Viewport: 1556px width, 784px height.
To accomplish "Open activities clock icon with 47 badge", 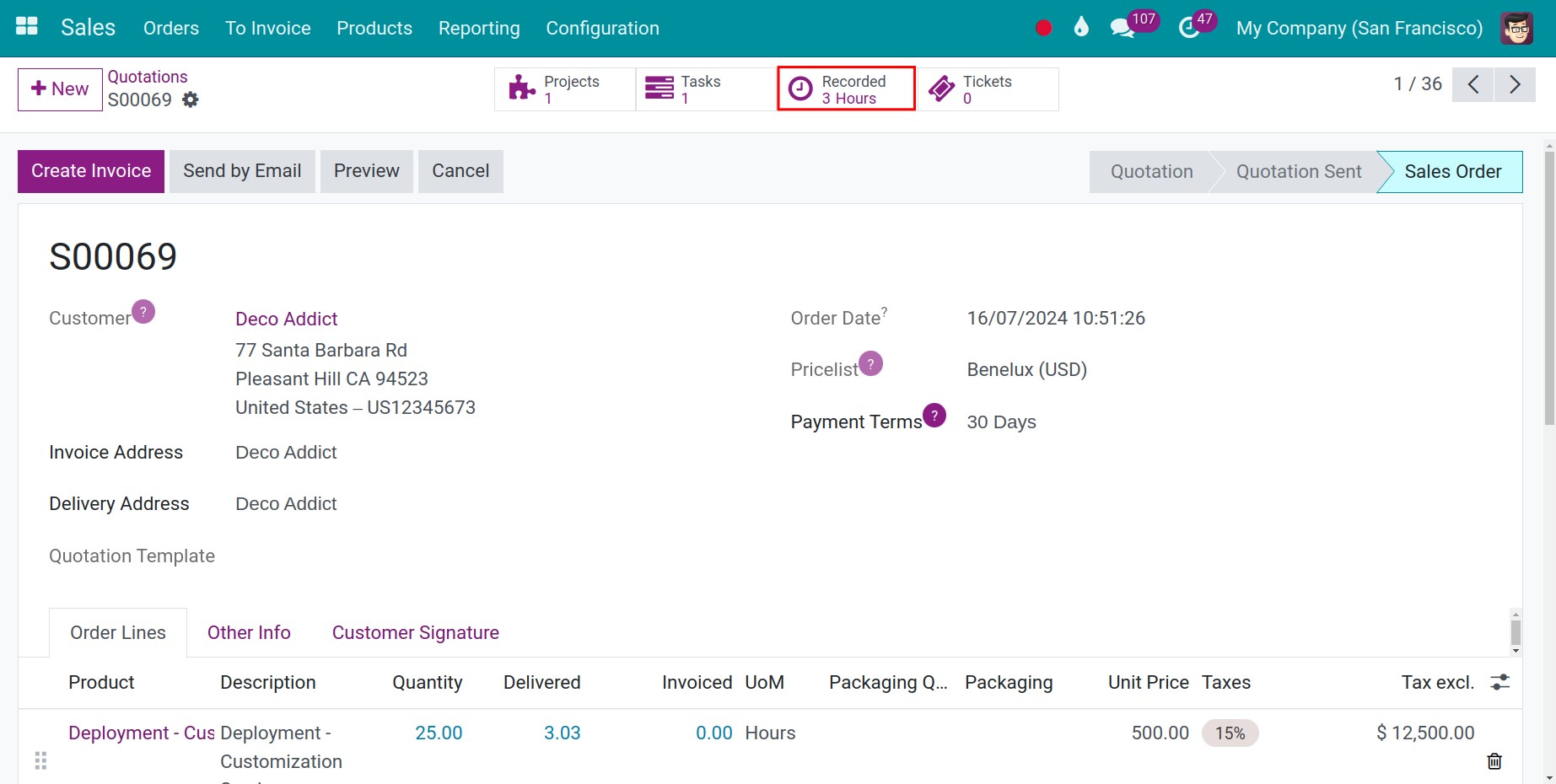I will [1197, 24].
